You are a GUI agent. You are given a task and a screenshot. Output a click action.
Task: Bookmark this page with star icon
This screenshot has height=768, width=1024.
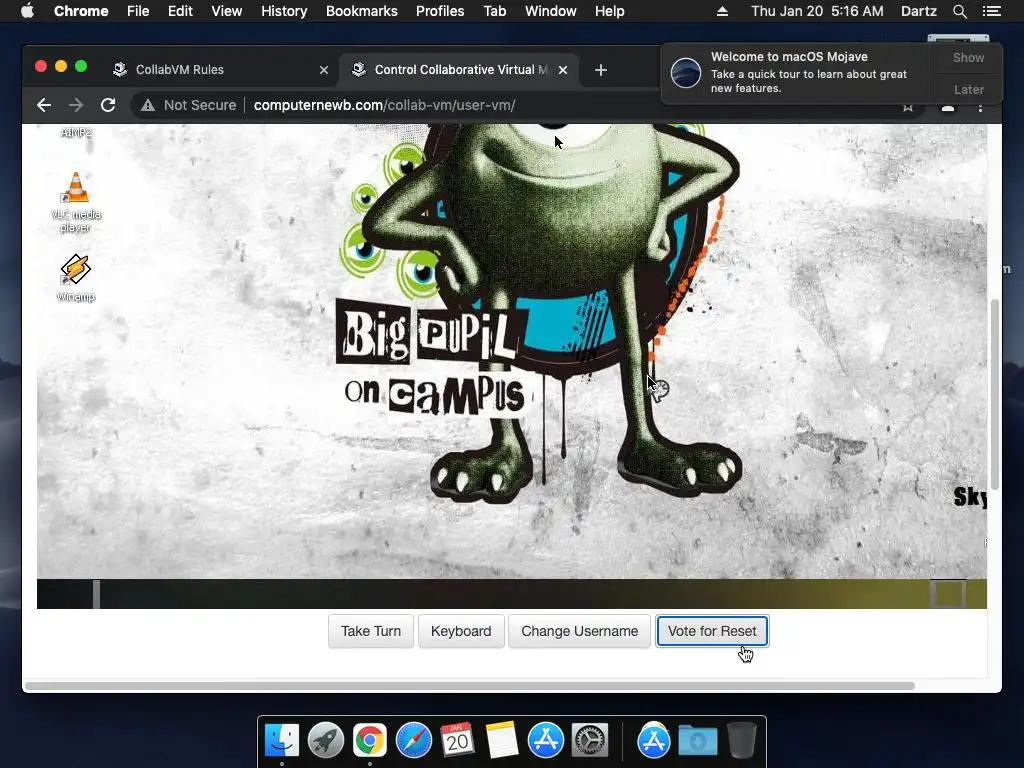pyautogui.click(x=908, y=107)
